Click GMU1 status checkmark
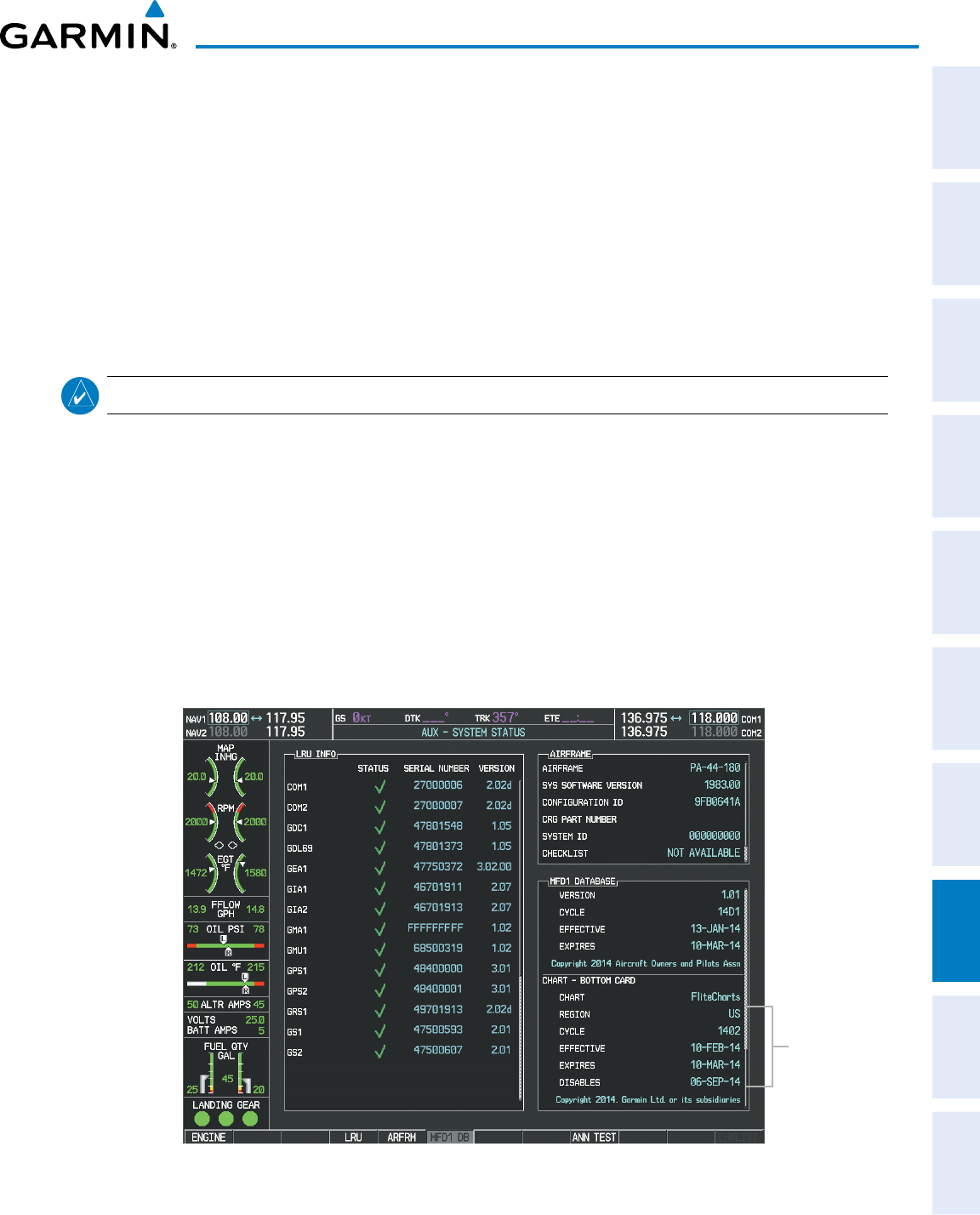Viewport: 980px width, 1215px height. 379,950
